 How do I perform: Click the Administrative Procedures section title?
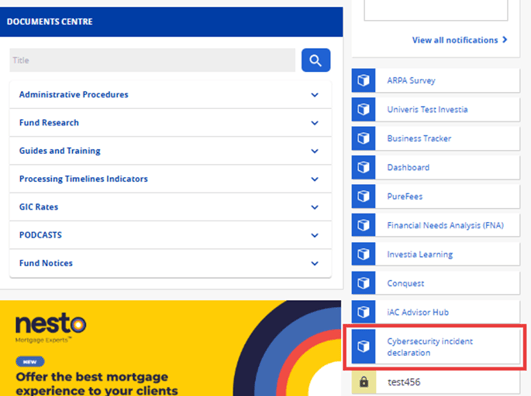pos(74,95)
